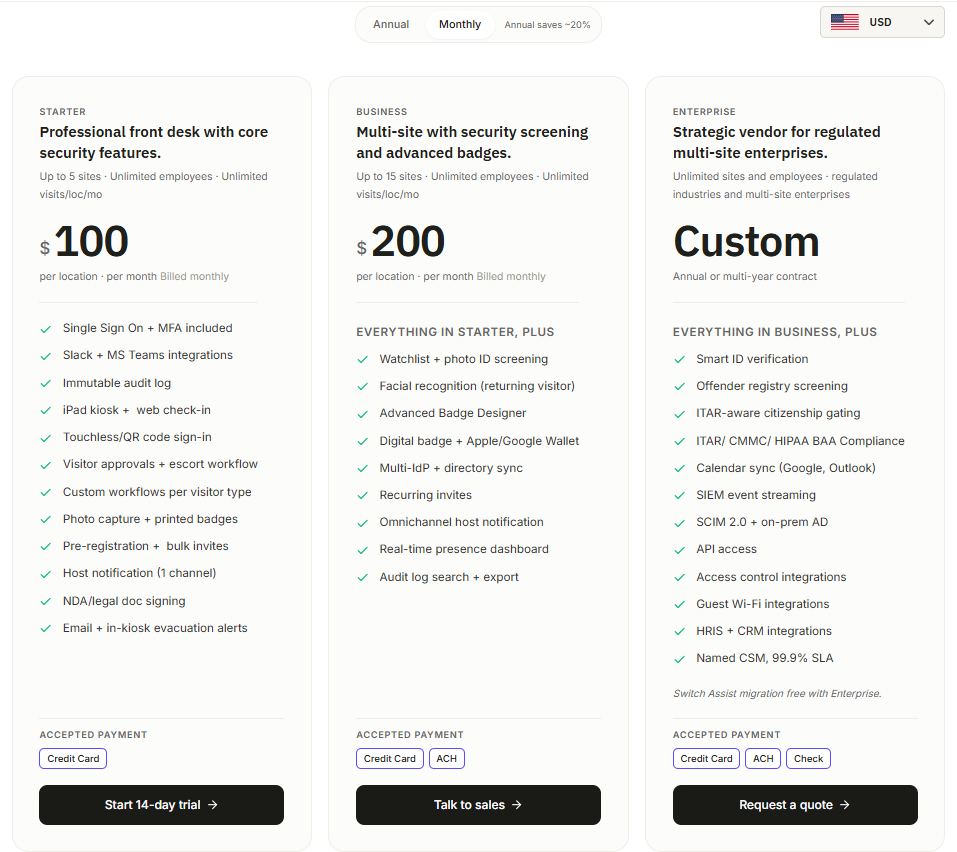Select ACH payment tag in Business plan
957x852 pixels.
click(447, 759)
